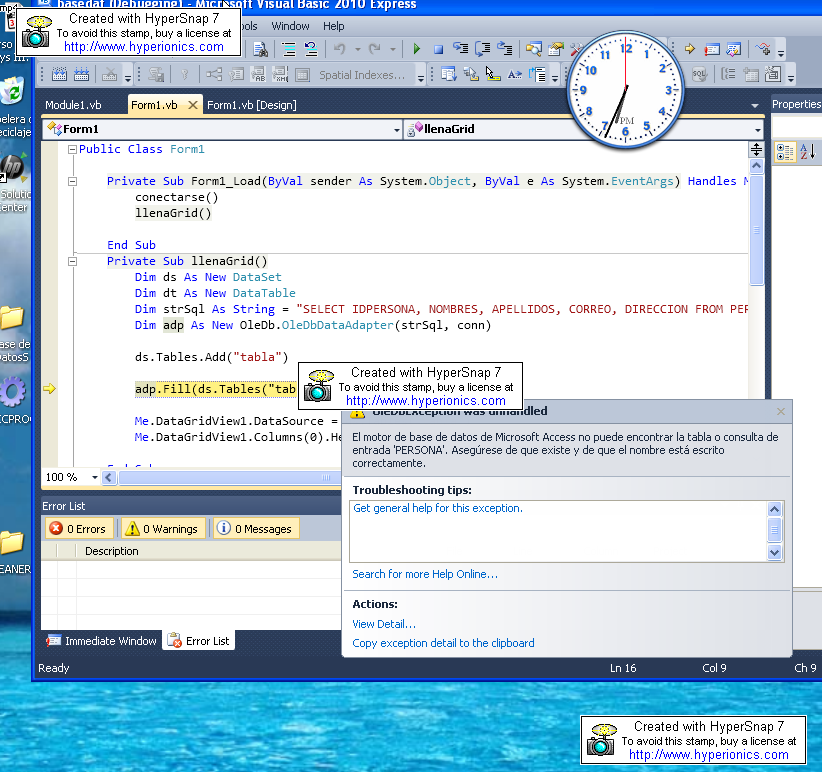Click the split editor handle above scrollbar
The image size is (822, 772).
756,149
